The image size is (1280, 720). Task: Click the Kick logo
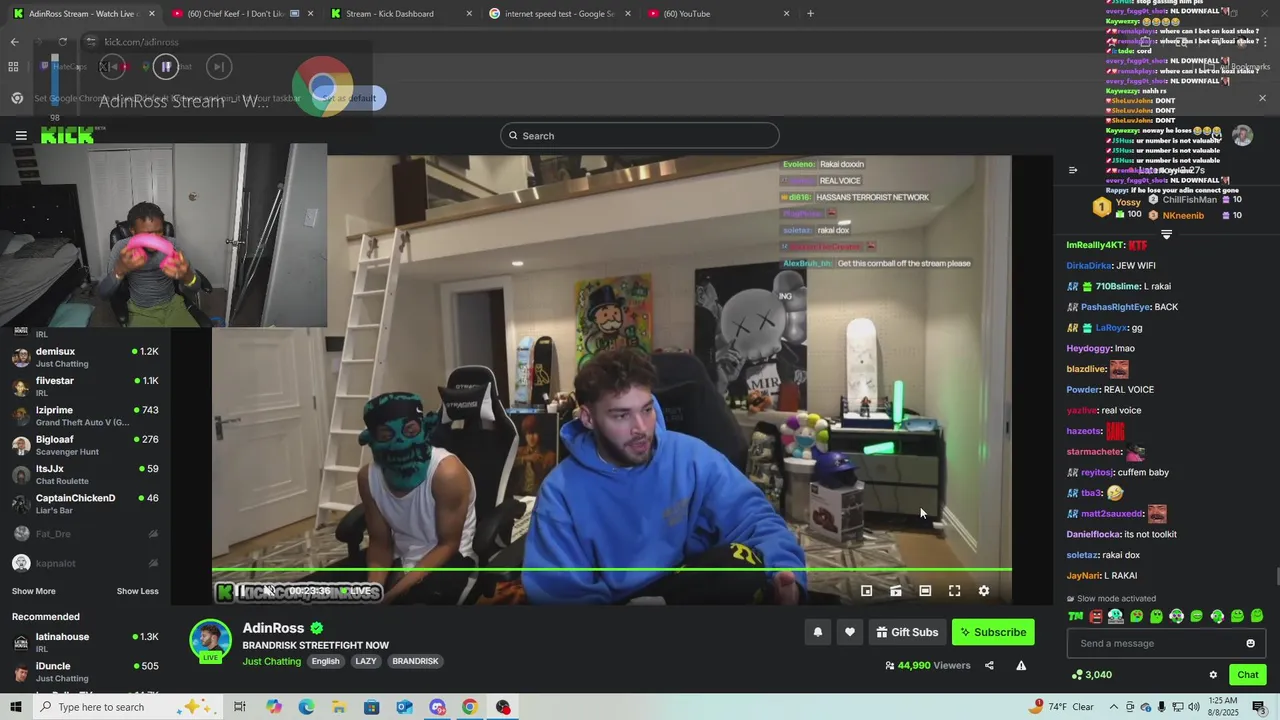67,135
